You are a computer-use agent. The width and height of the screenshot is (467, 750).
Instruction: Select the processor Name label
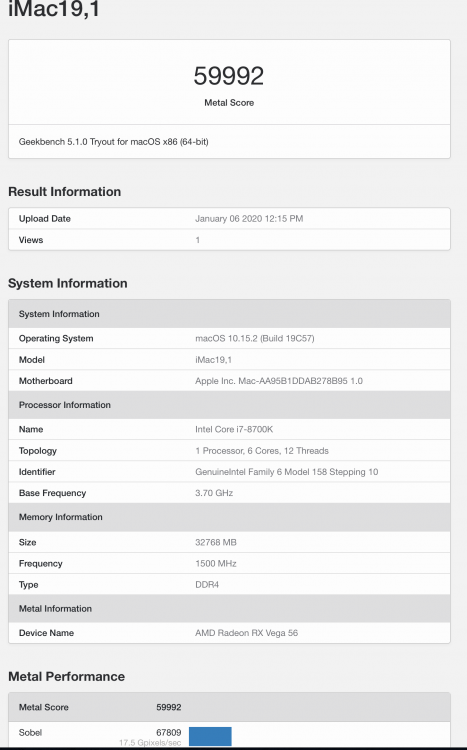point(31,429)
